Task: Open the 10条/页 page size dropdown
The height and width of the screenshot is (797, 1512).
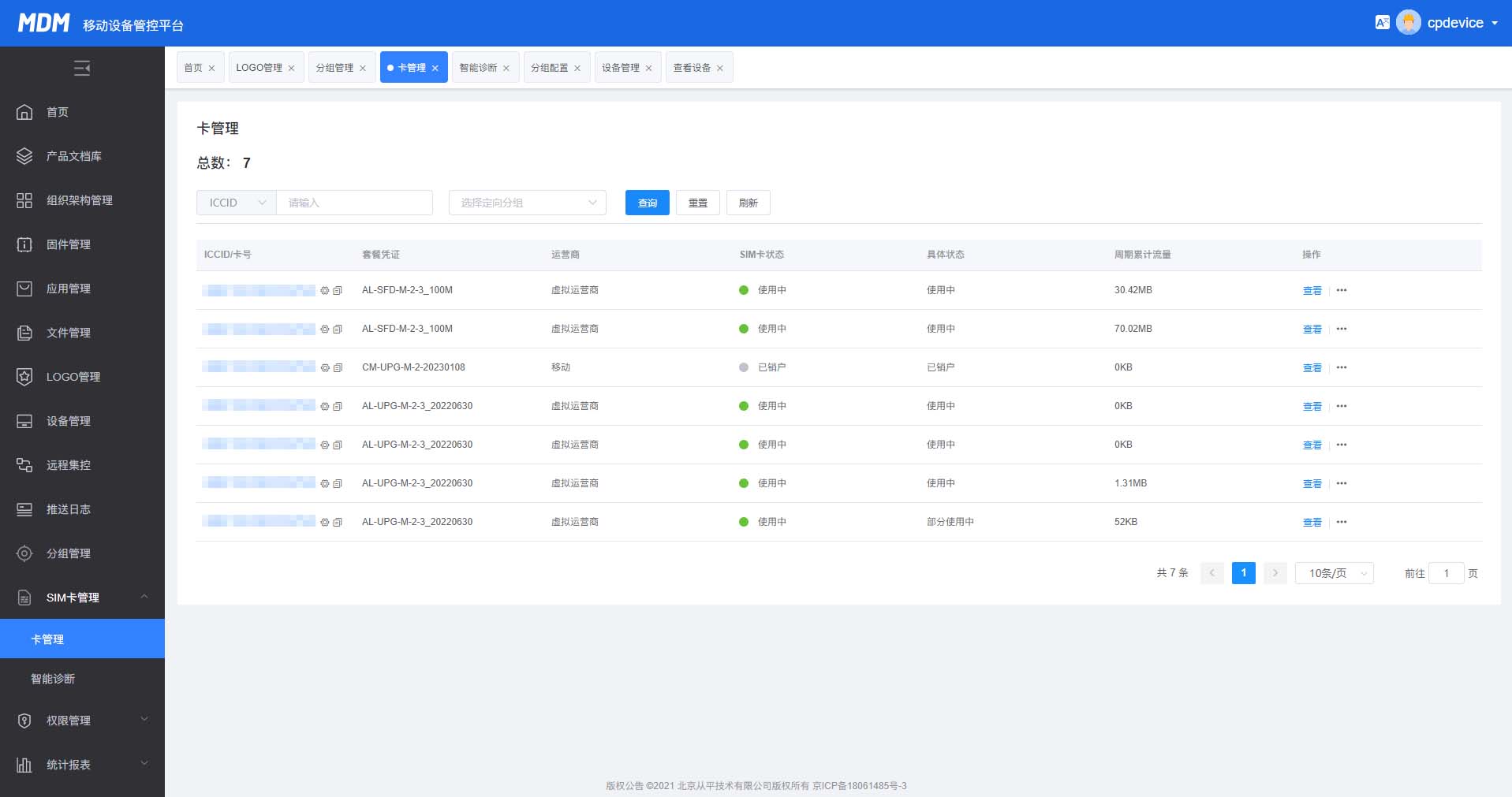Action: tap(1335, 573)
